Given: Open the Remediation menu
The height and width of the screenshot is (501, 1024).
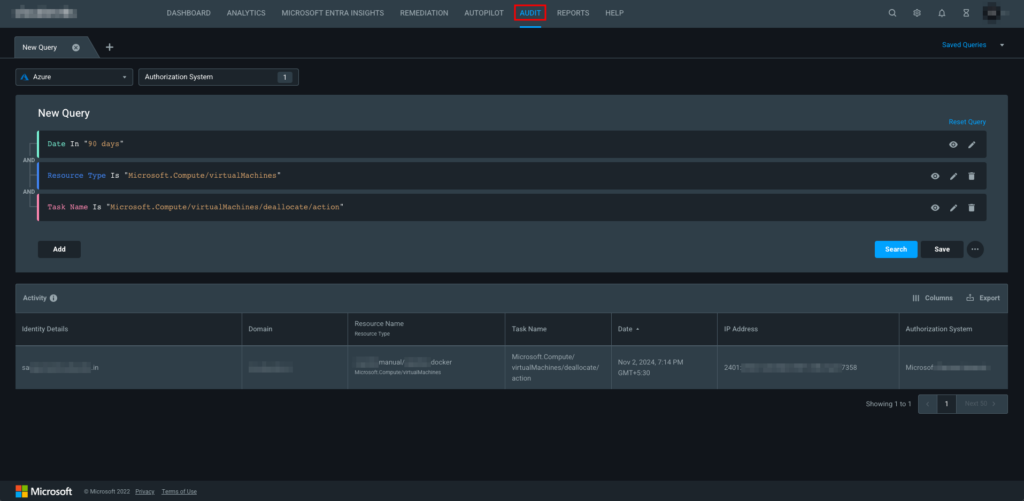Looking at the screenshot, I should [x=424, y=13].
